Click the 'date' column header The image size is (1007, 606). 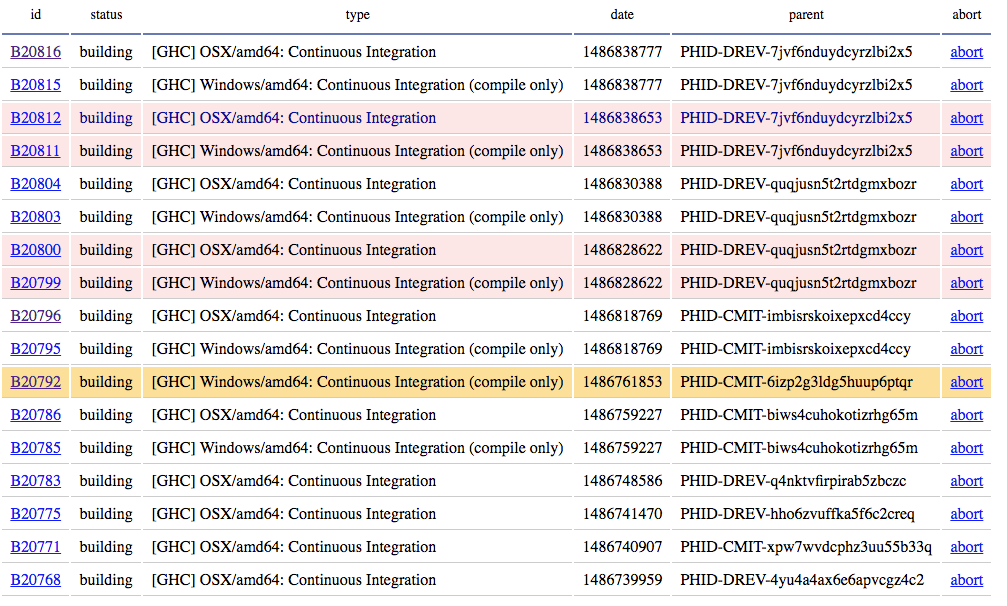622,15
